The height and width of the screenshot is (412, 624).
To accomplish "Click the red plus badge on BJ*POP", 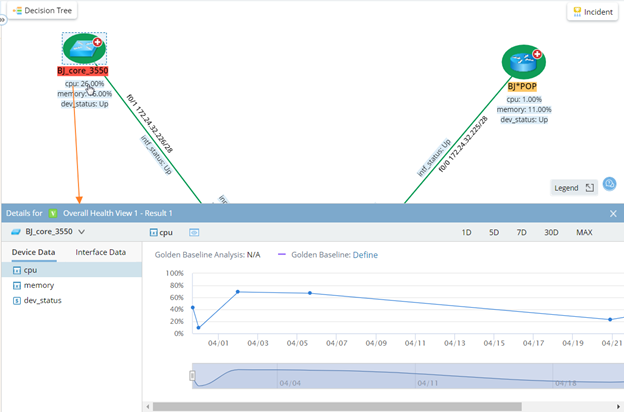I will click(x=537, y=54).
